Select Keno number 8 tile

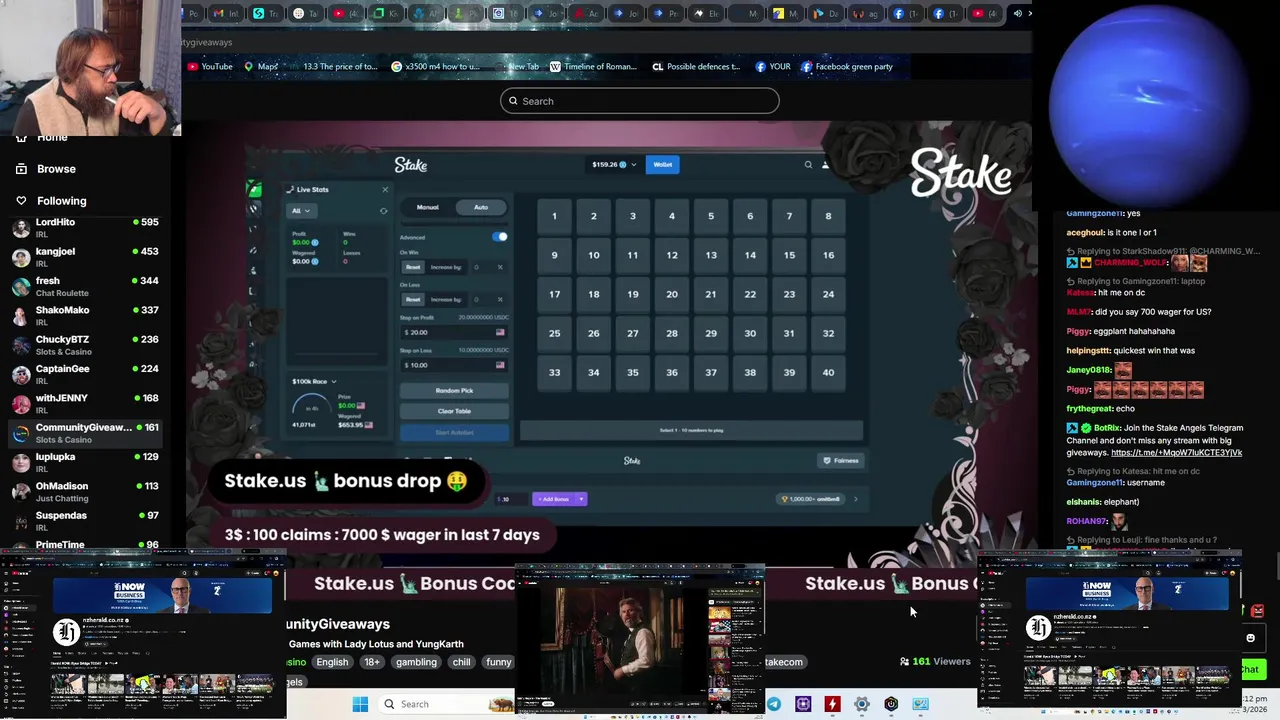click(828, 217)
